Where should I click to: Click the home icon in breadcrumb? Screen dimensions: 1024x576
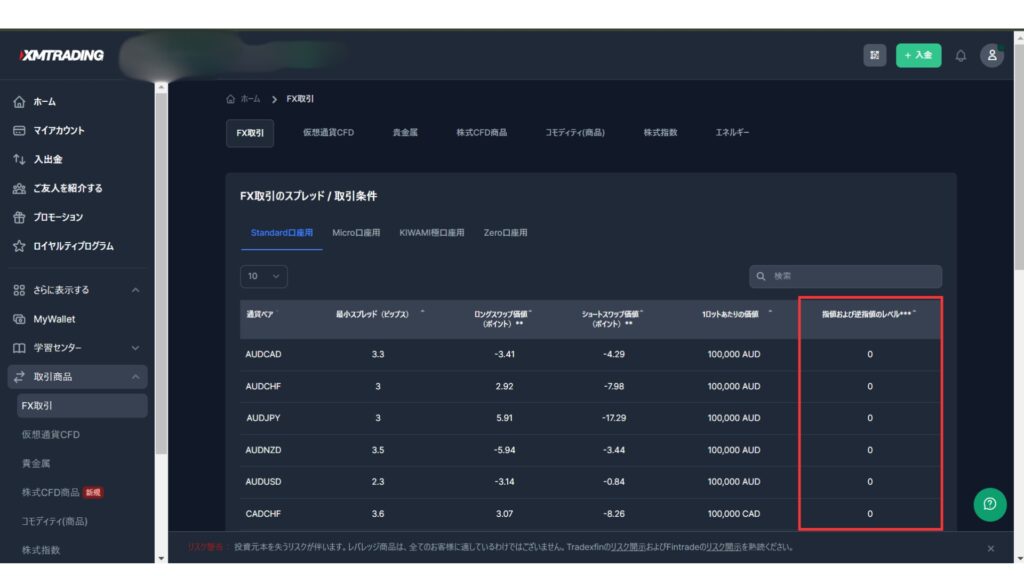(231, 99)
